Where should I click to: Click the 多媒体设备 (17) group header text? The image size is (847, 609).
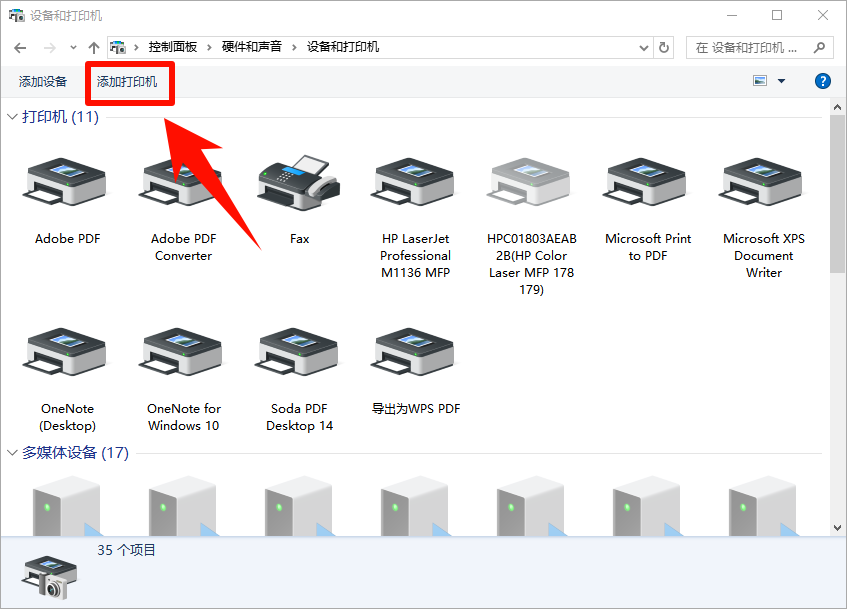(x=76, y=453)
